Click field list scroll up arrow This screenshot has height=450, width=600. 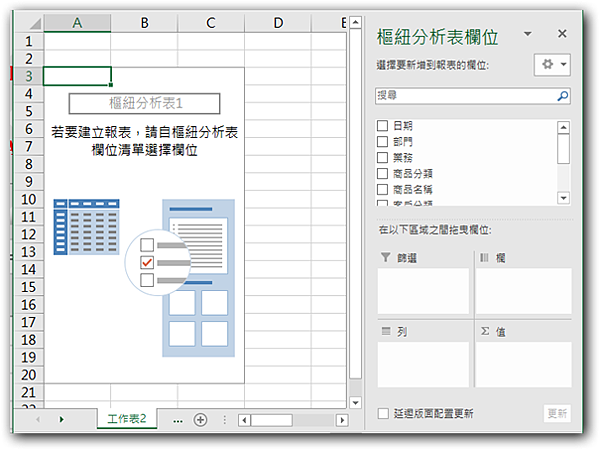563,127
